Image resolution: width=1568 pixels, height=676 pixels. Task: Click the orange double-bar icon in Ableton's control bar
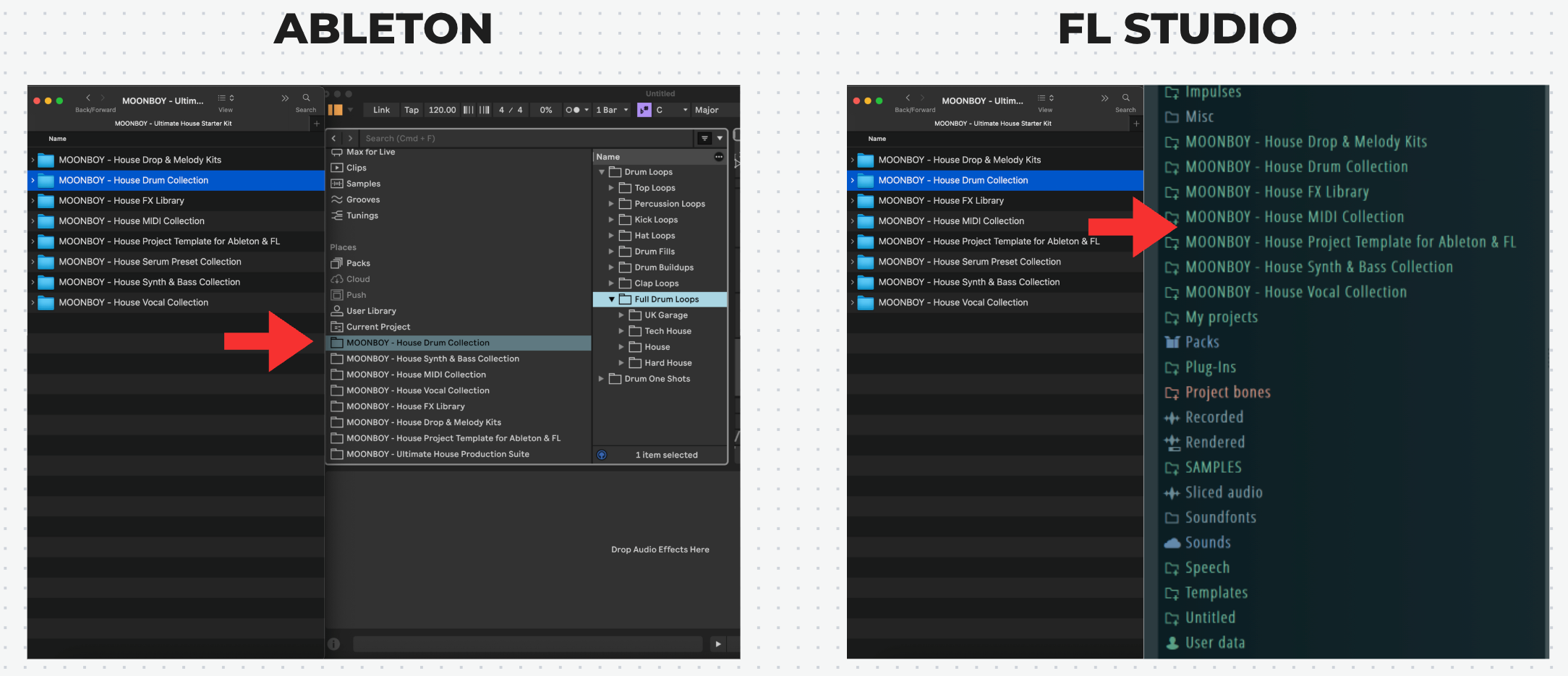pos(336,110)
